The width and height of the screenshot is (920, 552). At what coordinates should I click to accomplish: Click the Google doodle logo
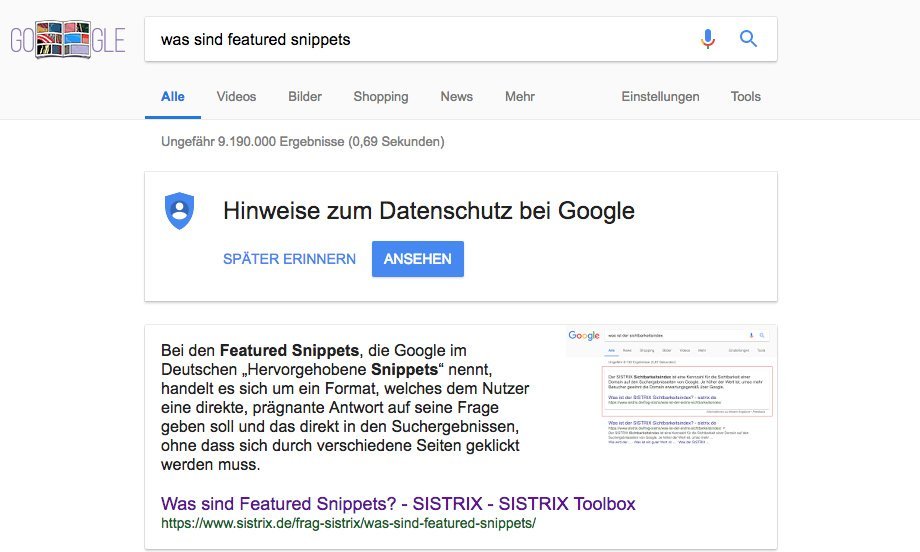point(67,39)
